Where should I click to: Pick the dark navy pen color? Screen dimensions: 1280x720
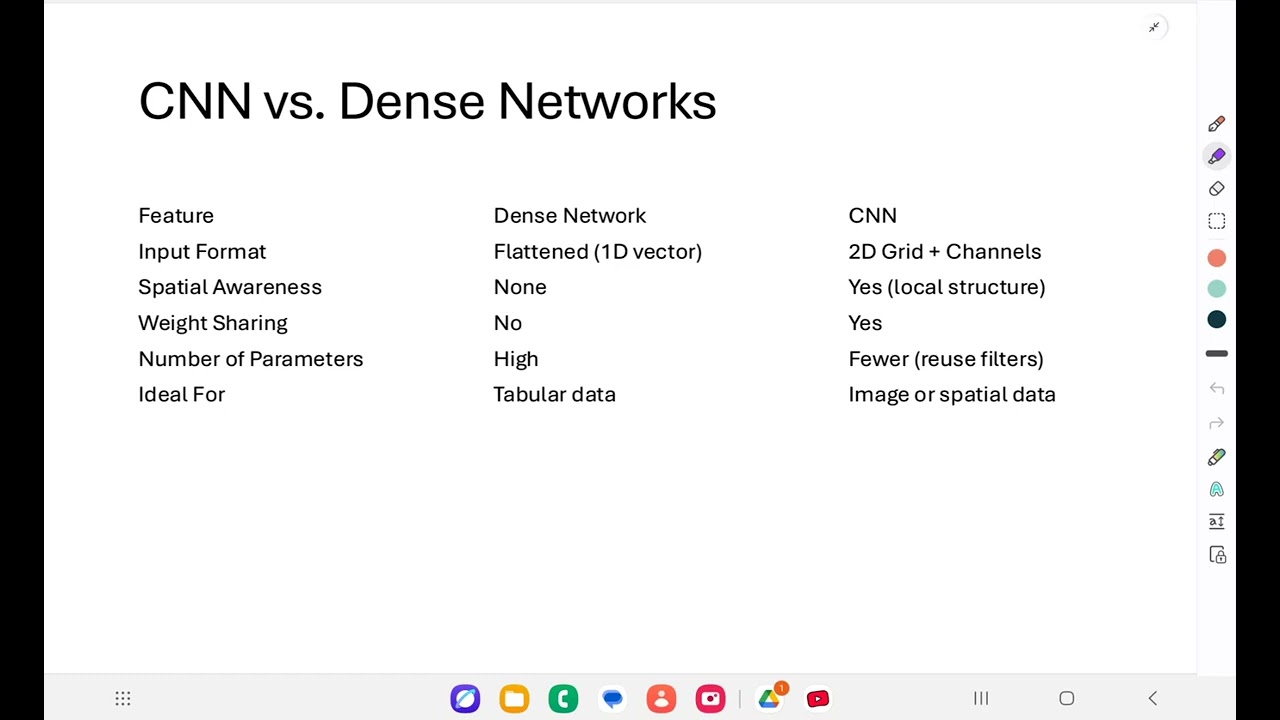click(1216, 320)
